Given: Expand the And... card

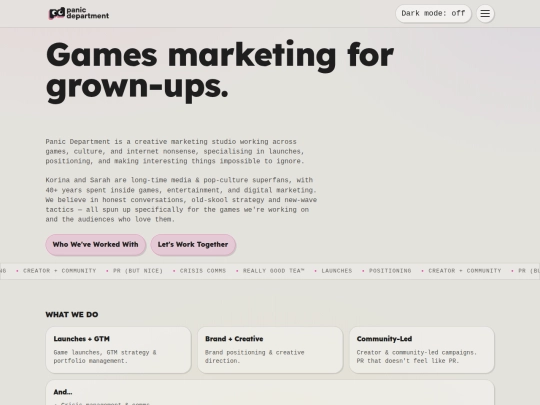Looking at the screenshot, I should click(x=270, y=393).
